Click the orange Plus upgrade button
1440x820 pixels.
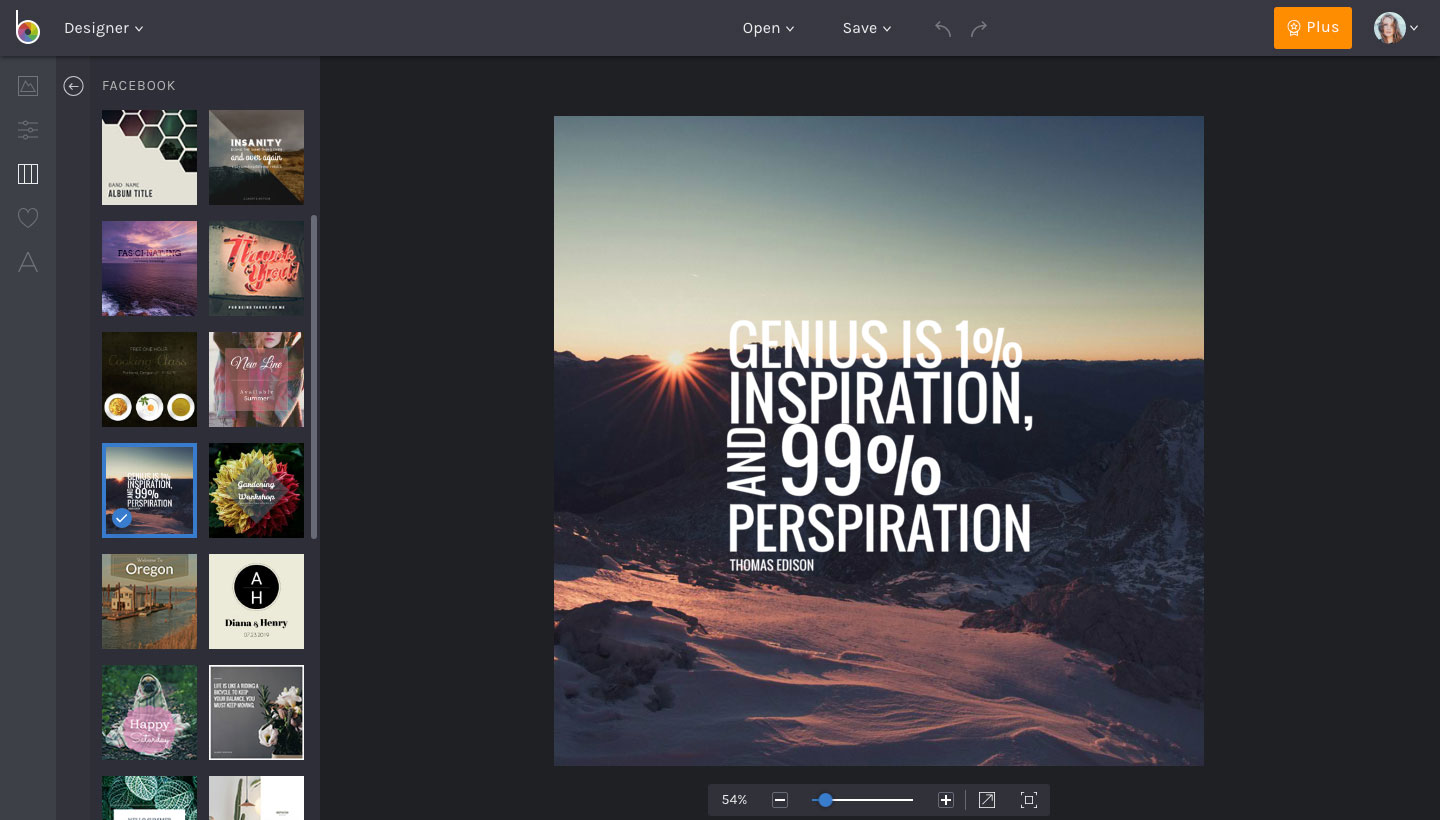1313,28
